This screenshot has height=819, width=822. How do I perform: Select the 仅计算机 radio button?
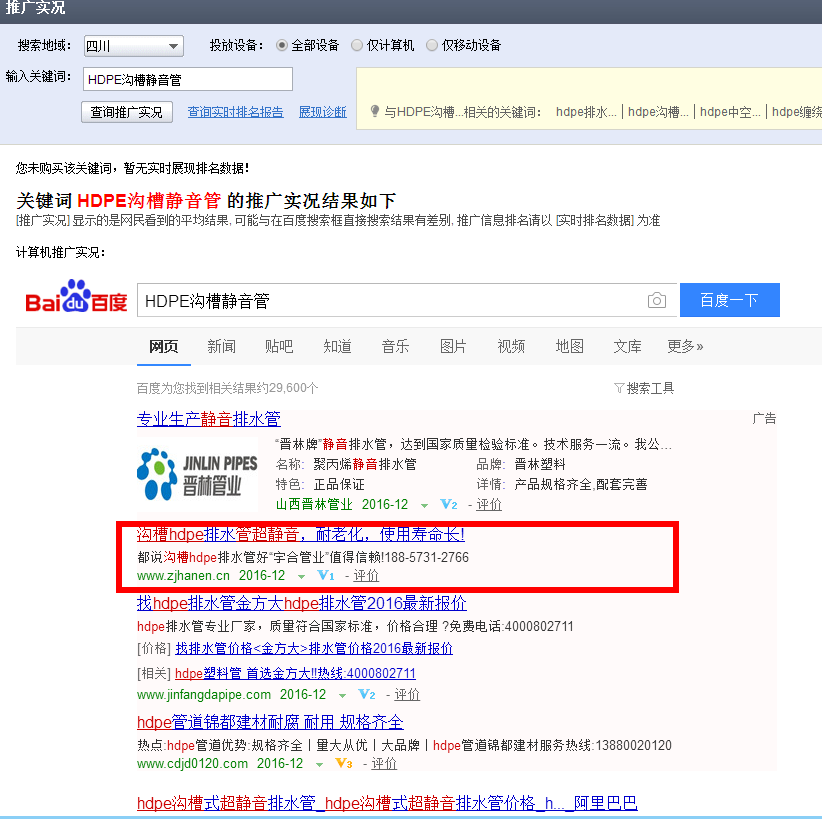(357, 46)
